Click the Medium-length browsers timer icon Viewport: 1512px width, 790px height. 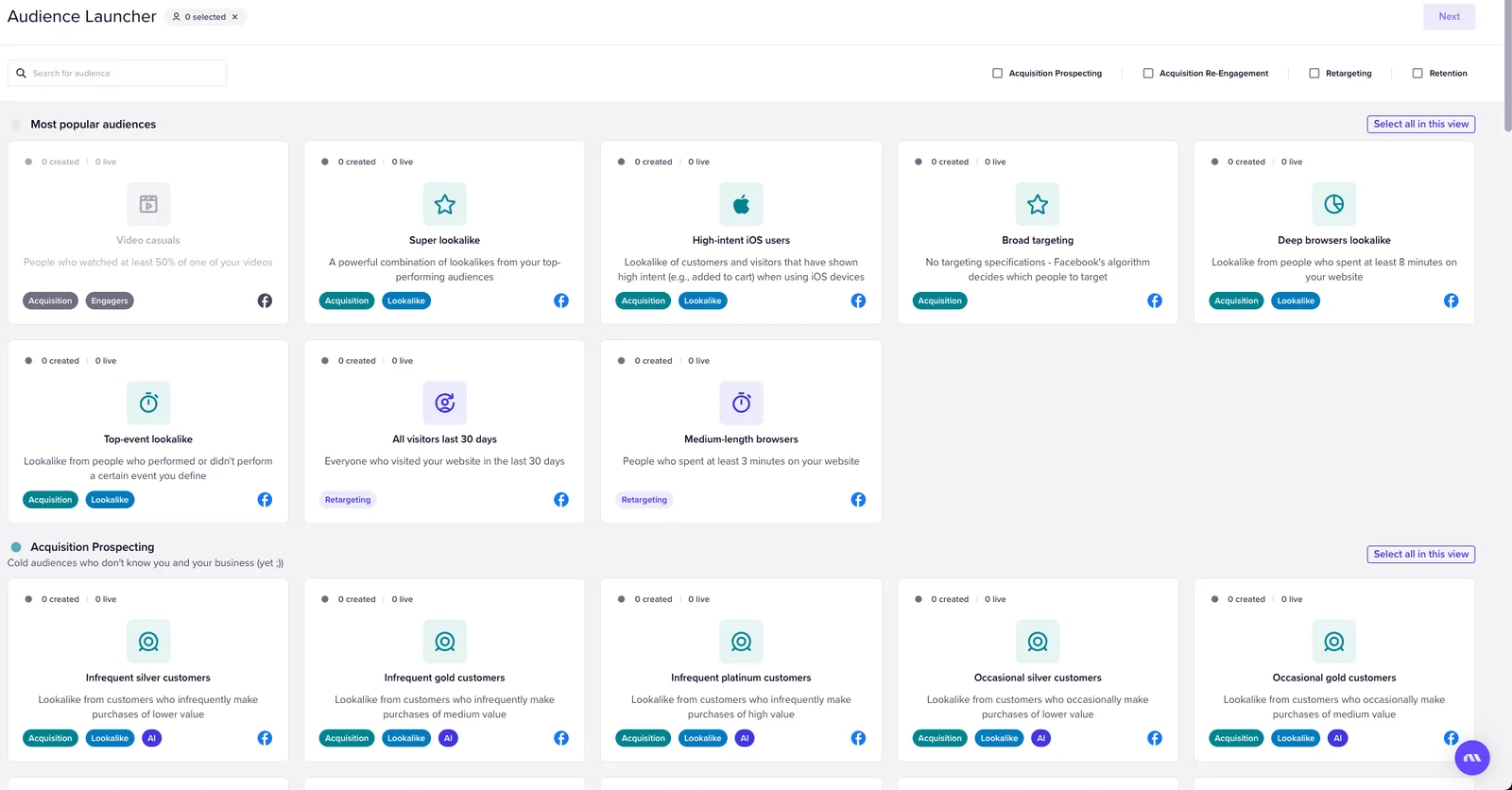[x=741, y=403]
